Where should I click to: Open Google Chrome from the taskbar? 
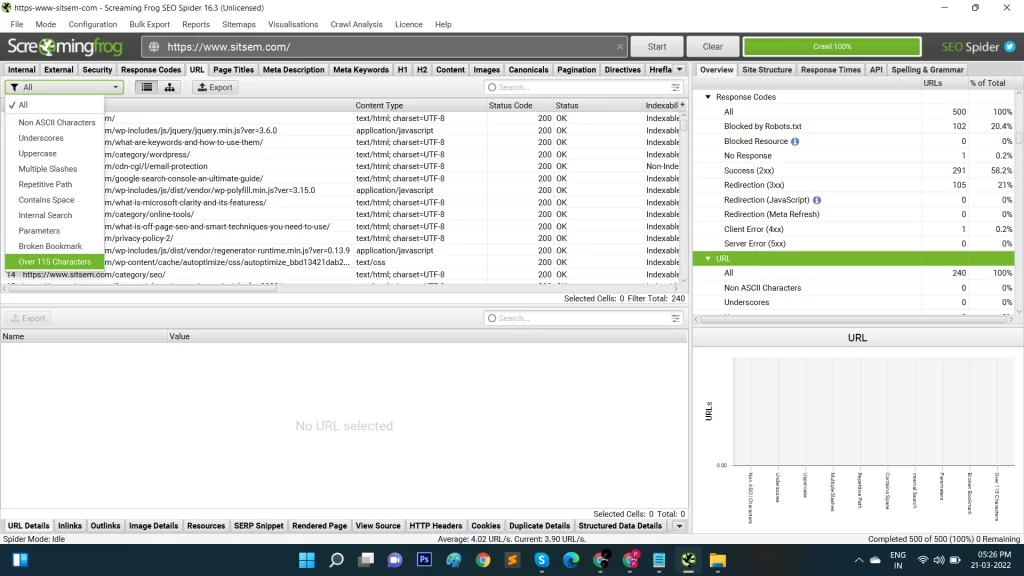[483, 560]
